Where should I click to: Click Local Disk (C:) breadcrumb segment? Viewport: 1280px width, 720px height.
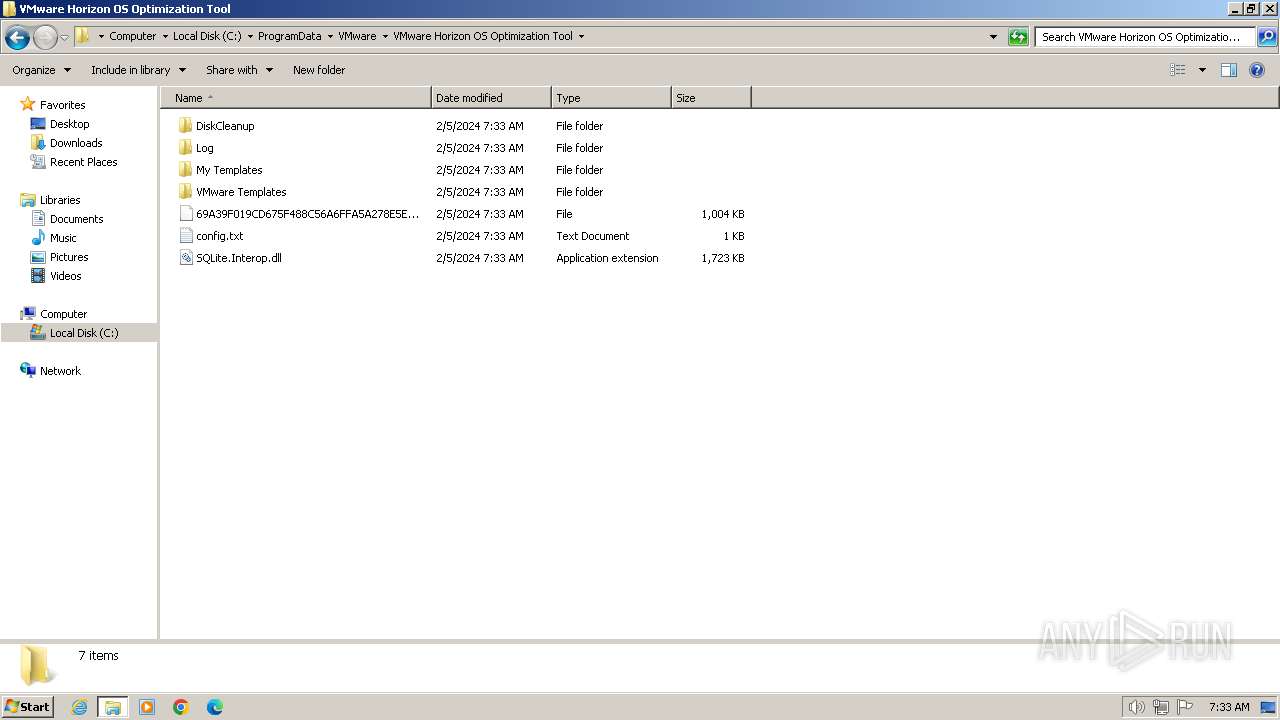click(207, 36)
